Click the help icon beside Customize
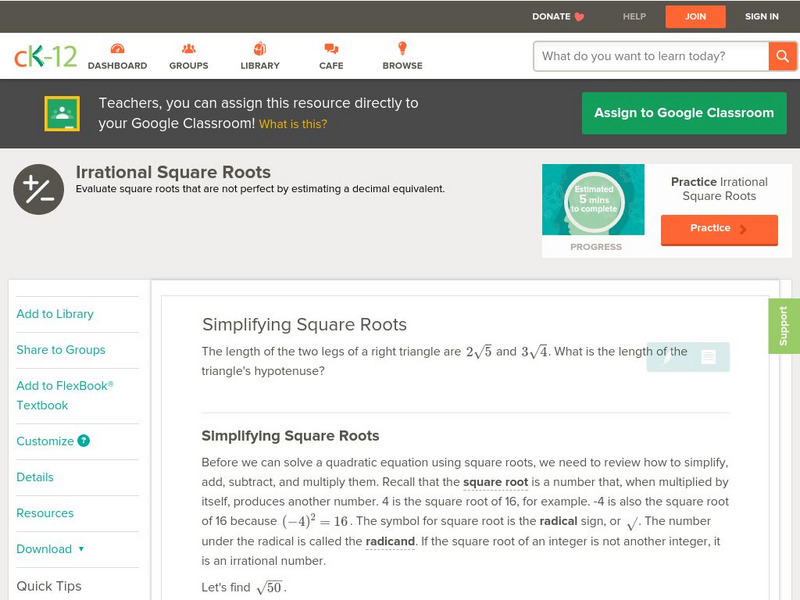This screenshot has width=800, height=600. point(84,441)
